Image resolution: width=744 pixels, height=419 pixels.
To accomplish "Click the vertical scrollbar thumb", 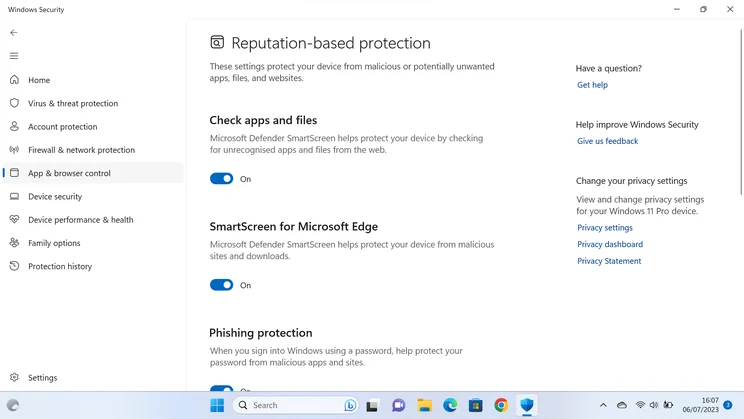I will click(x=741, y=112).
